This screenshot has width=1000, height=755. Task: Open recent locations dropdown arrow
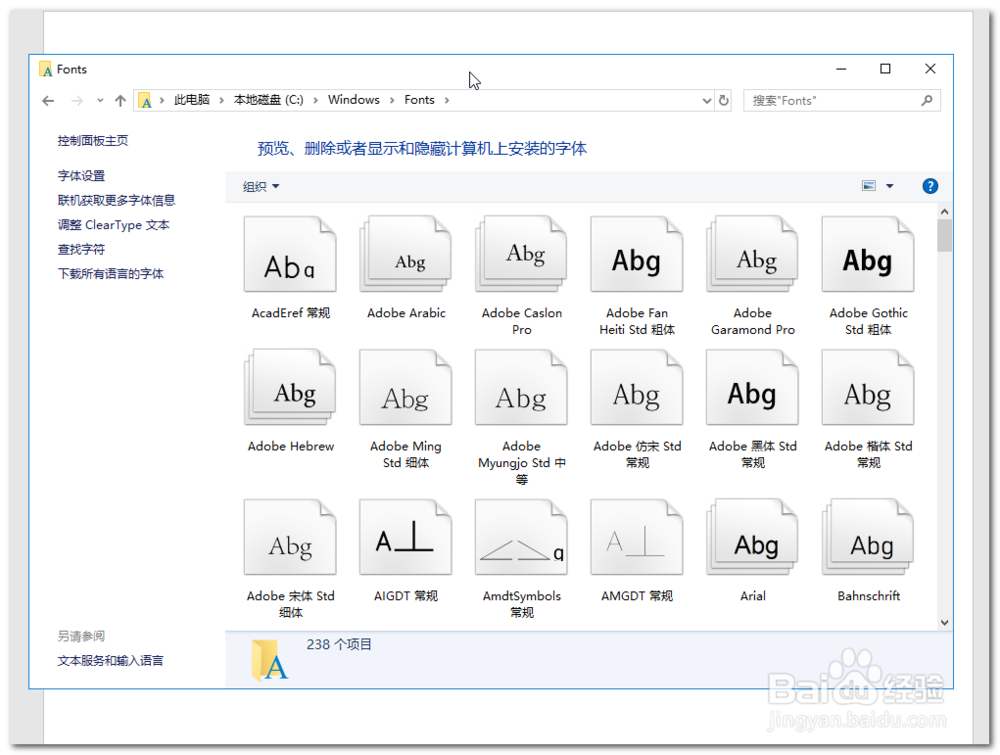[x=100, y=101]
